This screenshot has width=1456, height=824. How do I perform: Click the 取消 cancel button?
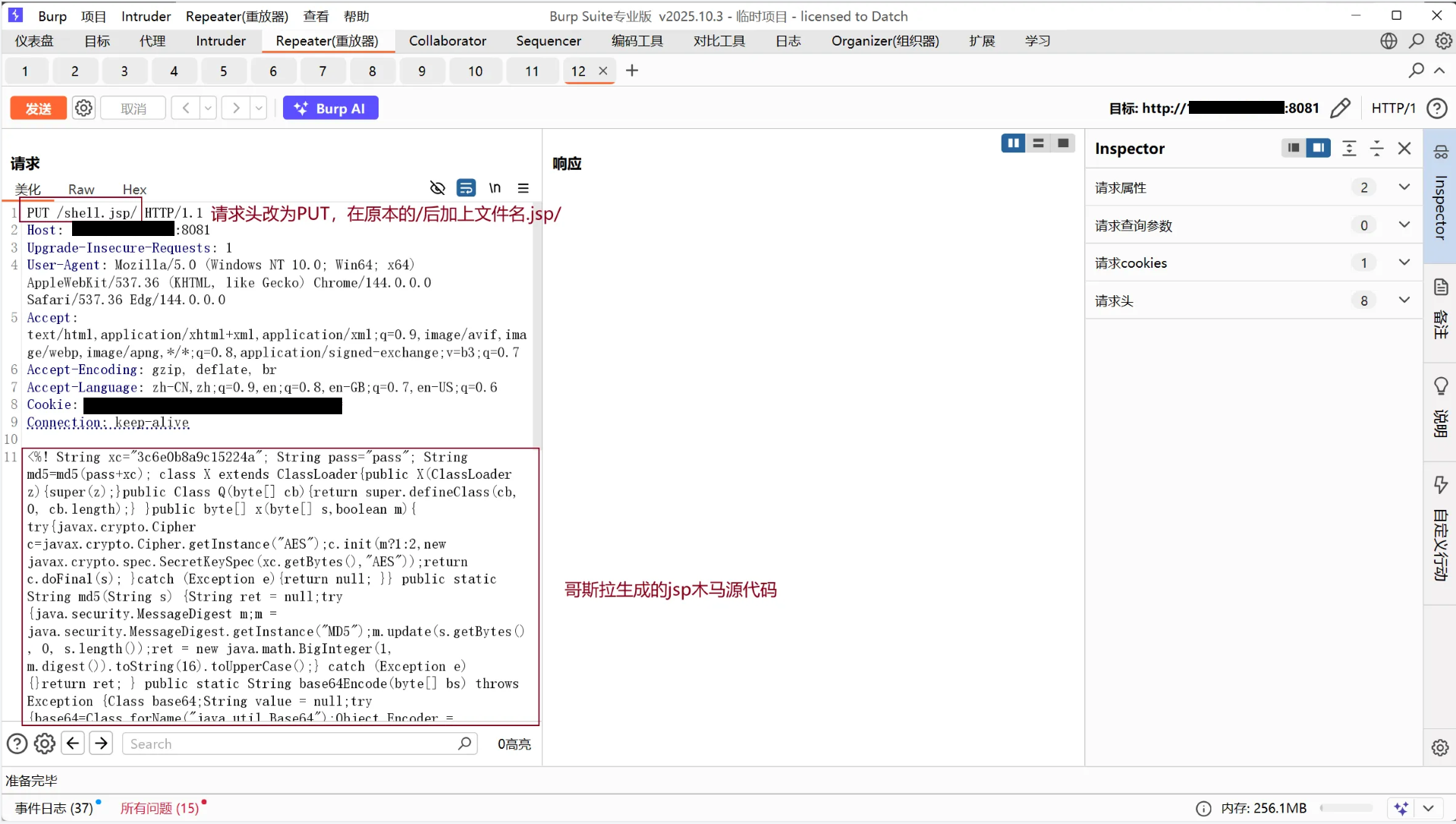click(x=134, y=109)
